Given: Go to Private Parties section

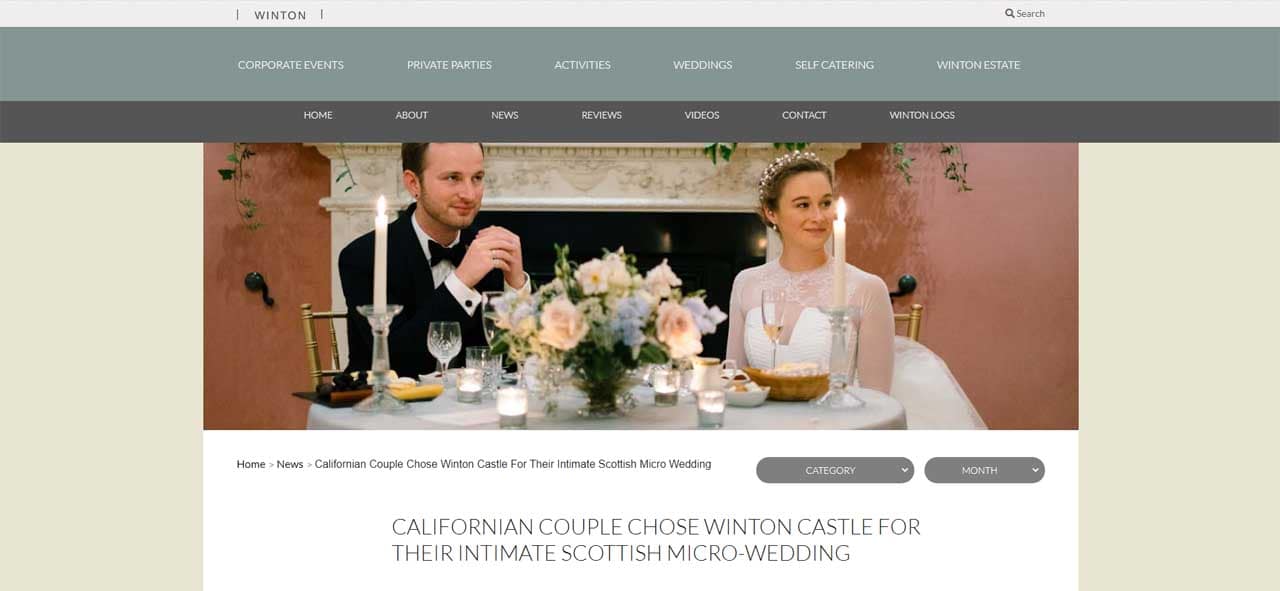Looking at the screenshot, I should tap(449, 65).
